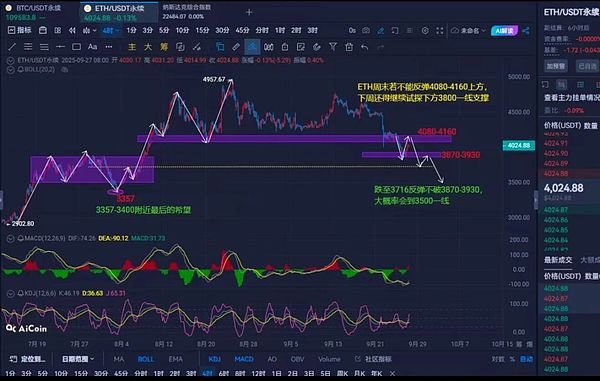Select the 1分 timeframe in top toolbar
Viewport: 600px width, 381px height.
click(x=132, y=30)
